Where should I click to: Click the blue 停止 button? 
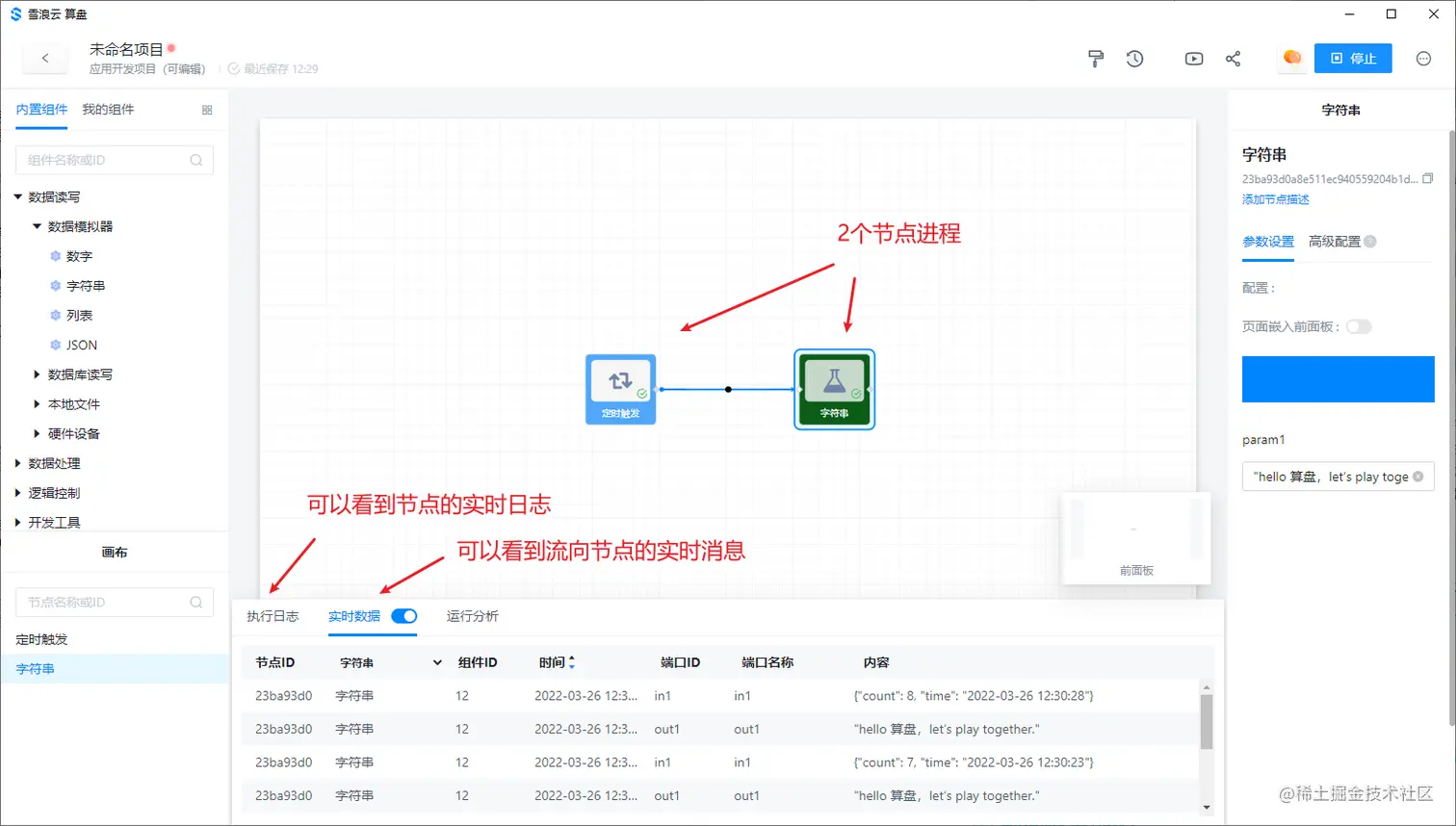[x=1353, y=59]
